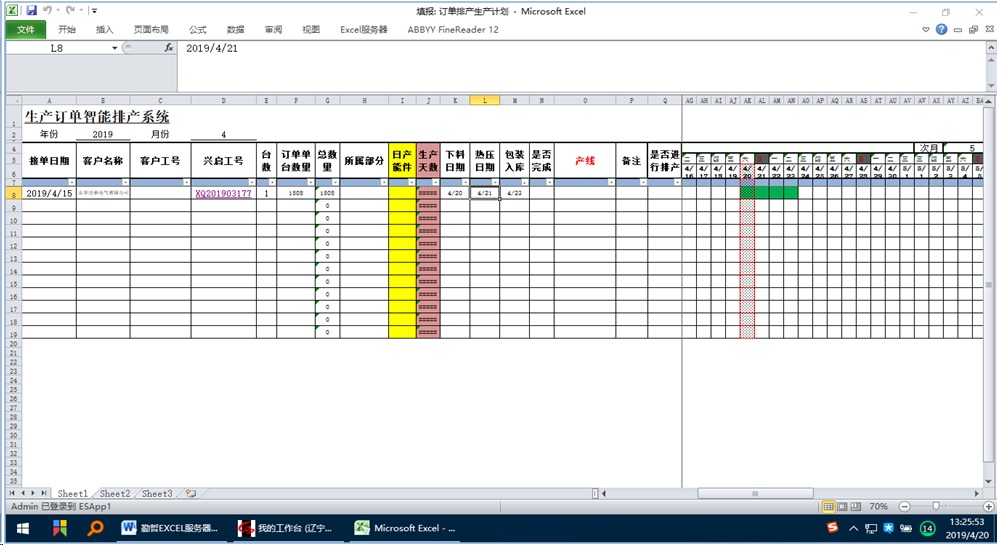
Task: Click the Save icon in quick access toolbar
Action: (32, 10)
